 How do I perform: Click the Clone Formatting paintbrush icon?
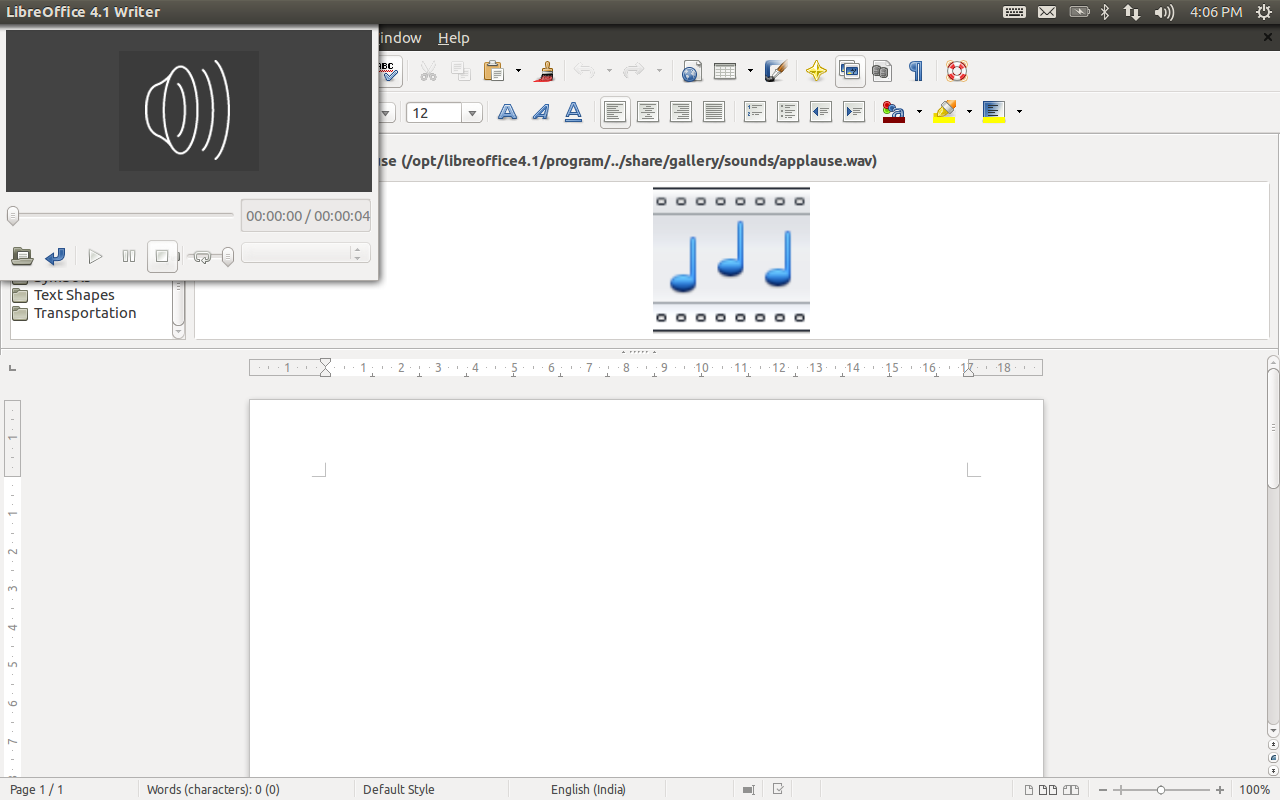pyautogui.click(x=545, y=71)
